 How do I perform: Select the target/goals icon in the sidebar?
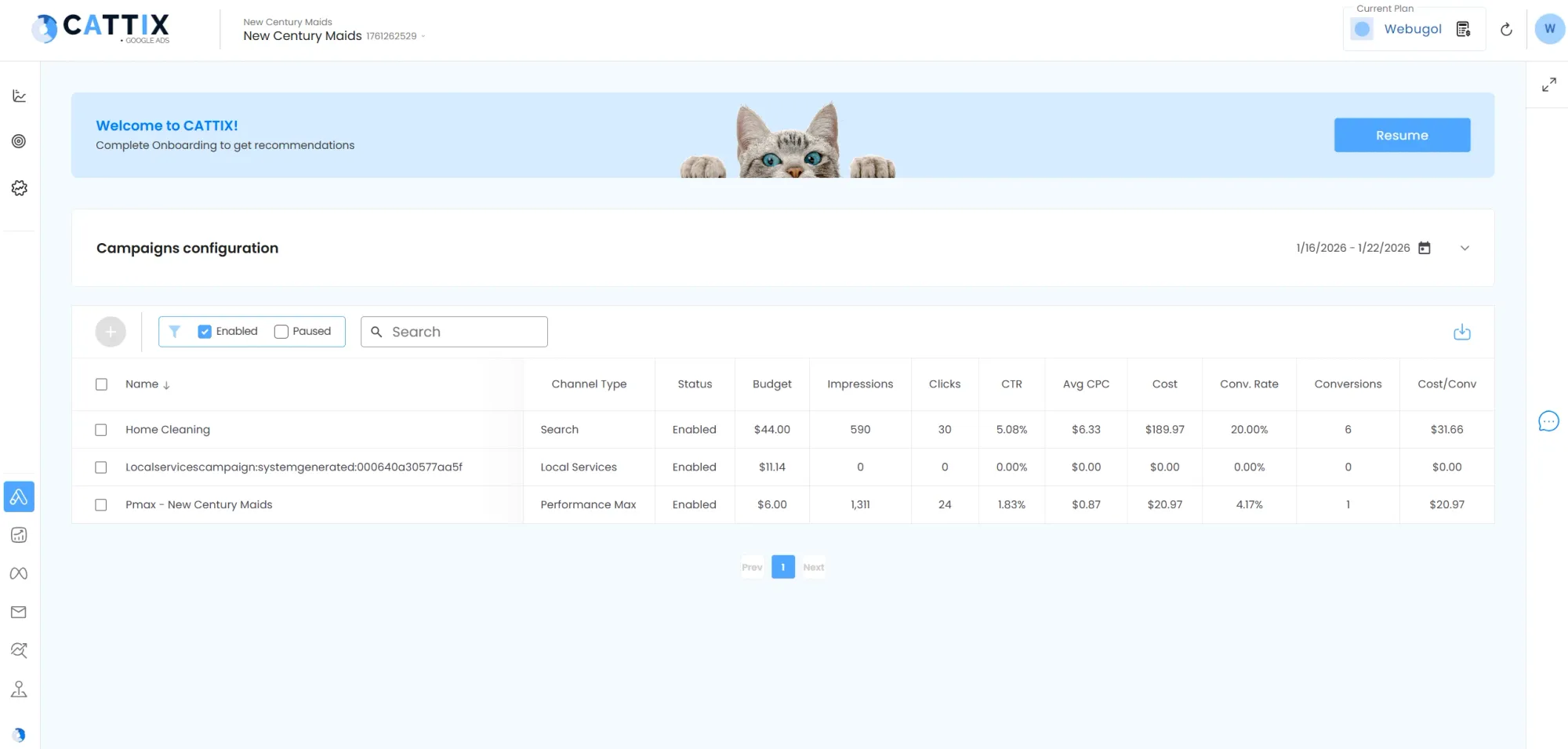tap(19, 141)
